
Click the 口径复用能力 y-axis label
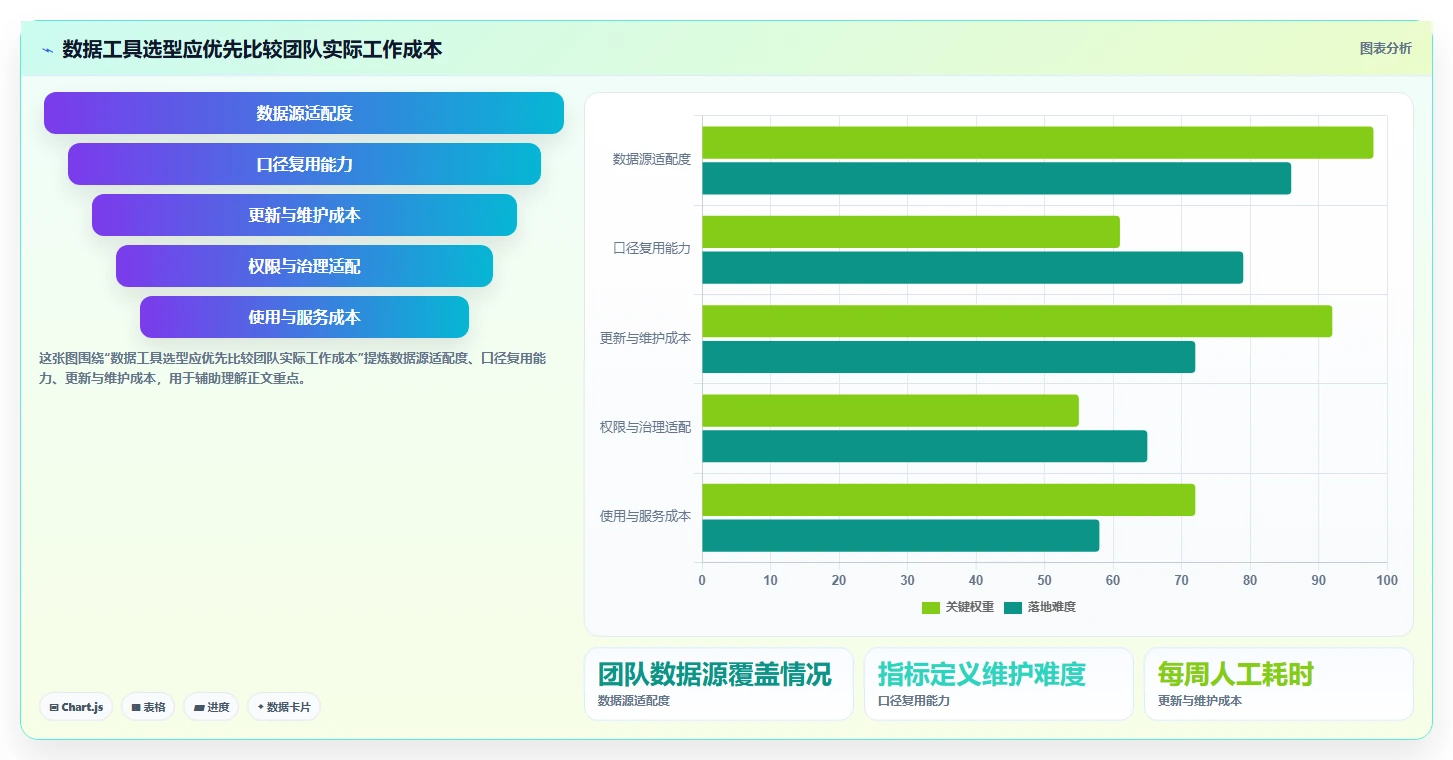pyautogui.click(x=652, y=248)
